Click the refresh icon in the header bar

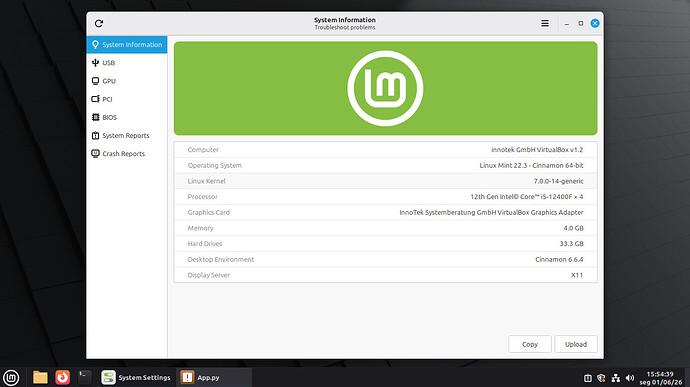coord(99,23)
